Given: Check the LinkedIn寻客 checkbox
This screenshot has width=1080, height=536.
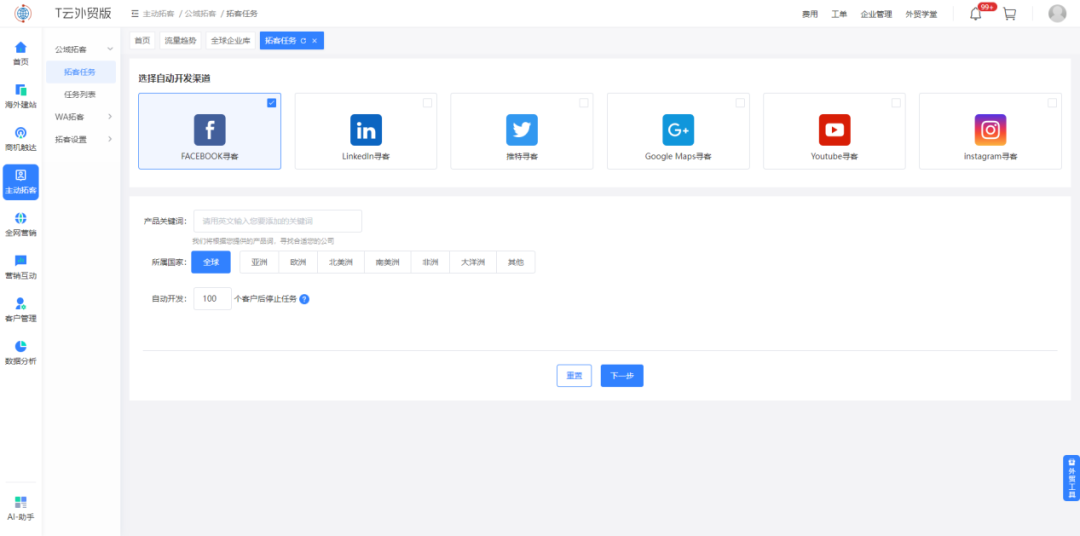Looking at the screenshot, I should [x=427, y=103].
